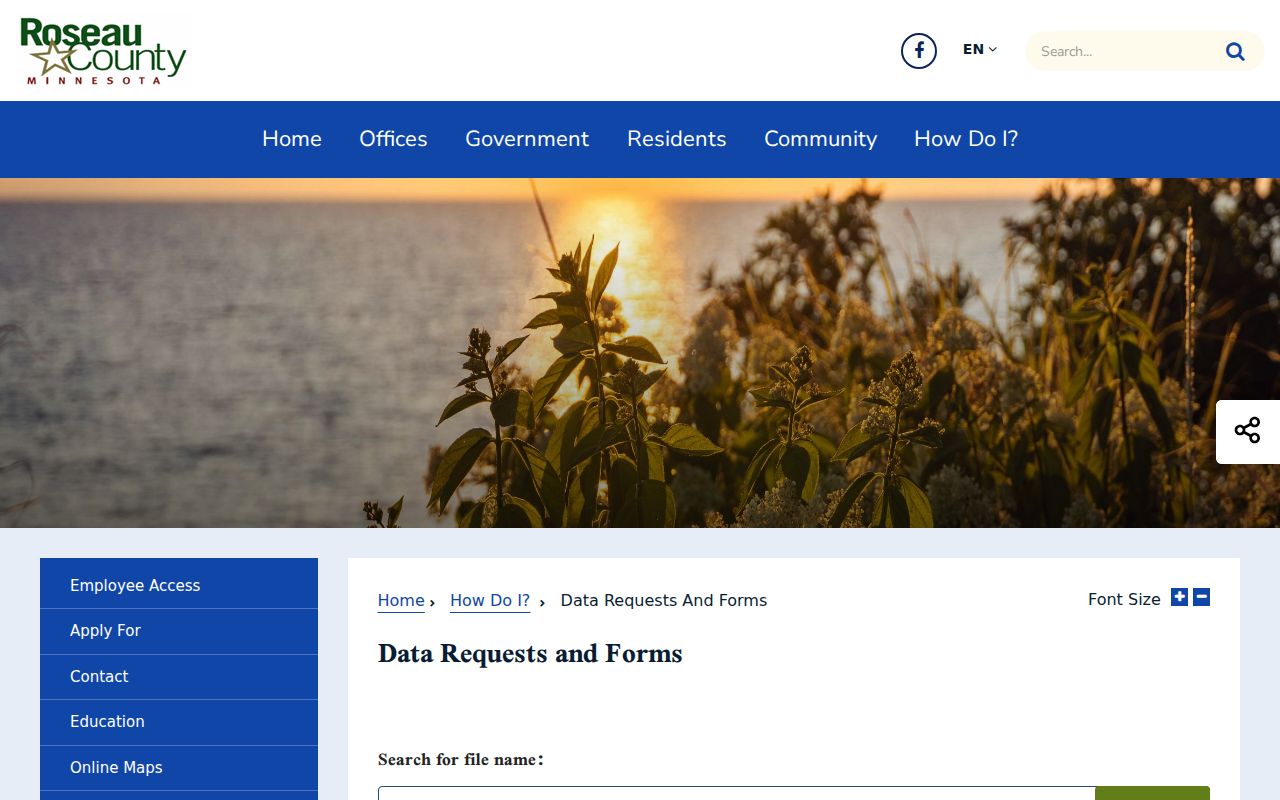
Task: Open the Contact sidebar link
Action: (179, 677)
